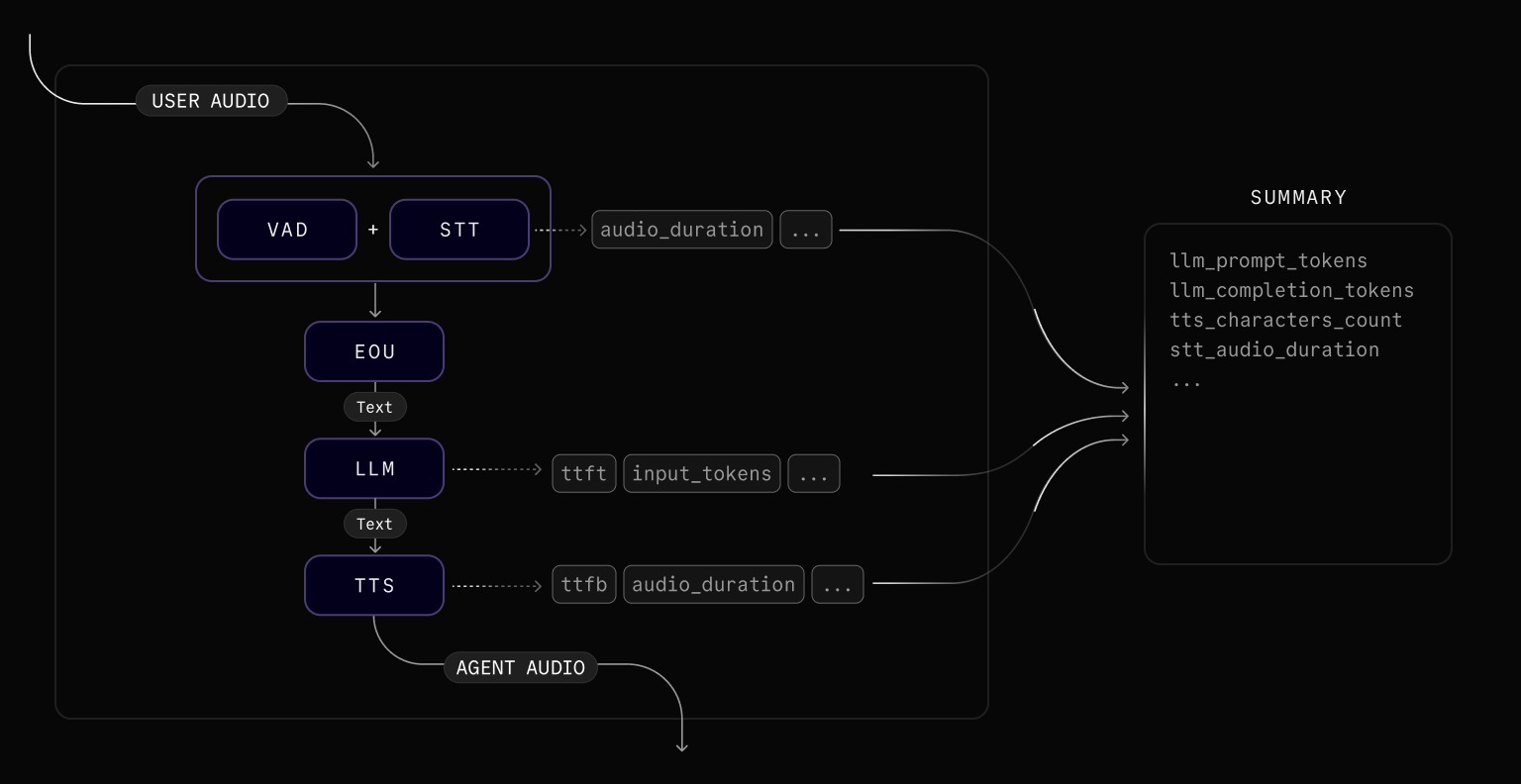Select the VAD node

coord(286,229)
